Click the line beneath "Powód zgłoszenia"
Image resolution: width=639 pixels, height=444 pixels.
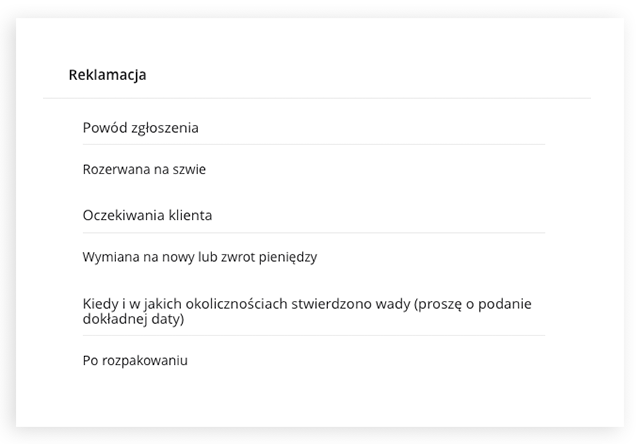tap(314, 144)
